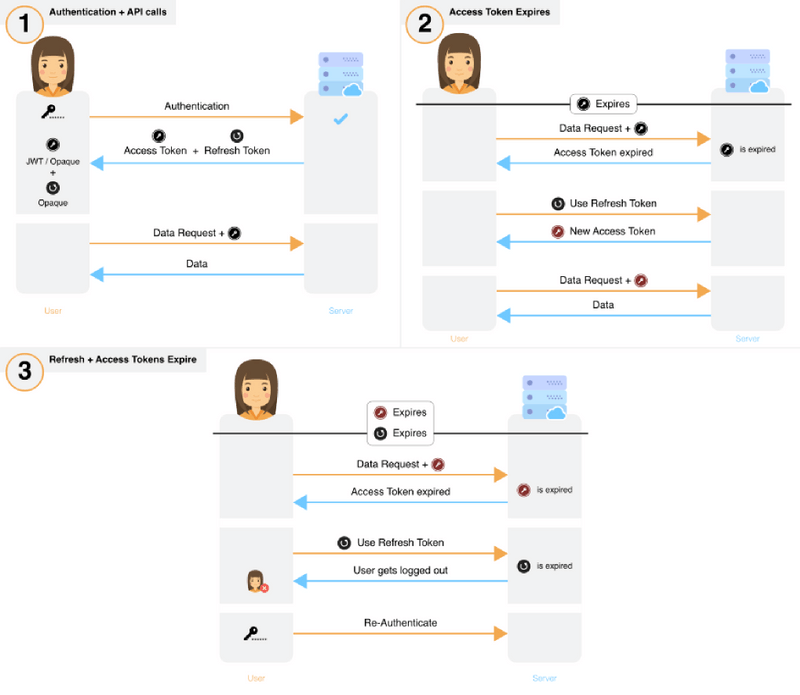Image resolution: width=800 pixels, height=695 pixels.
Task: Click the refresh icon above the Opaque label
Action: 53,188
